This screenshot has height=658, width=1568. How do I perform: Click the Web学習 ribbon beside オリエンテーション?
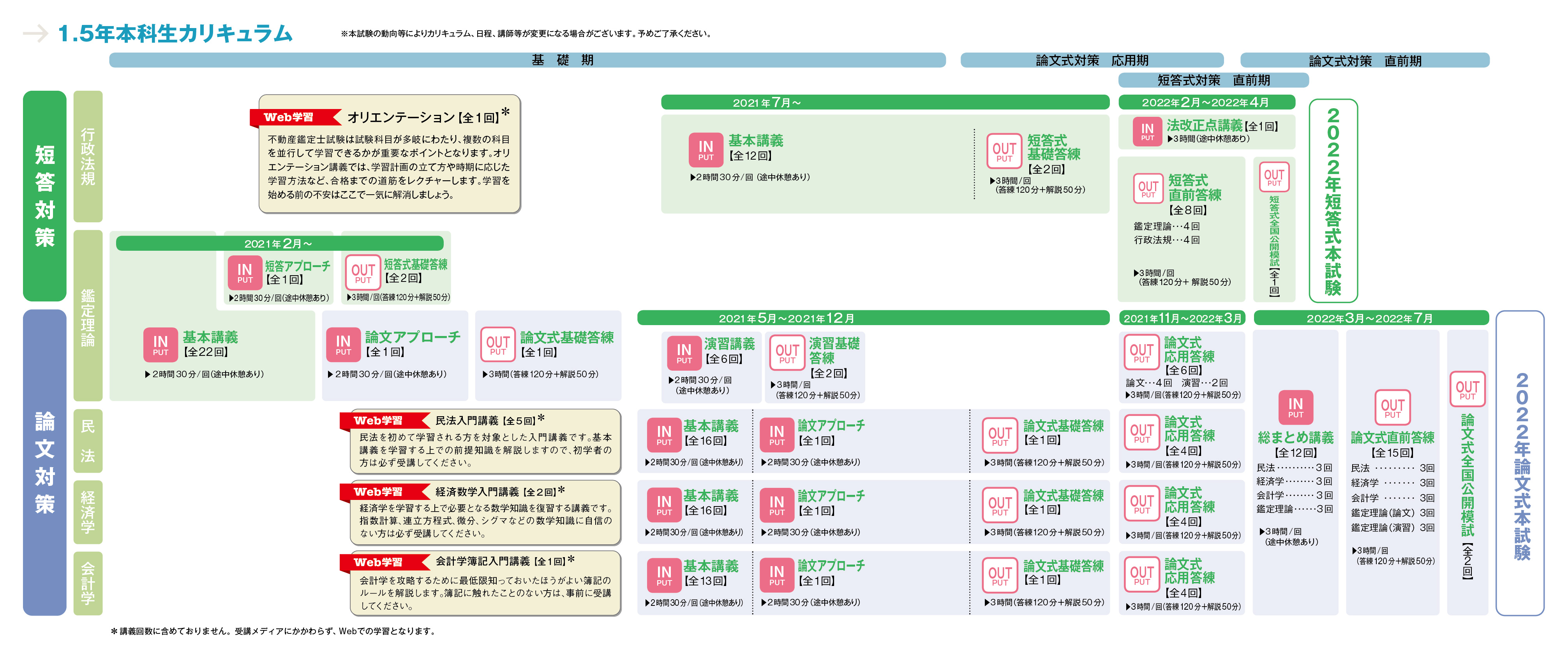click(x=289, y=117)
